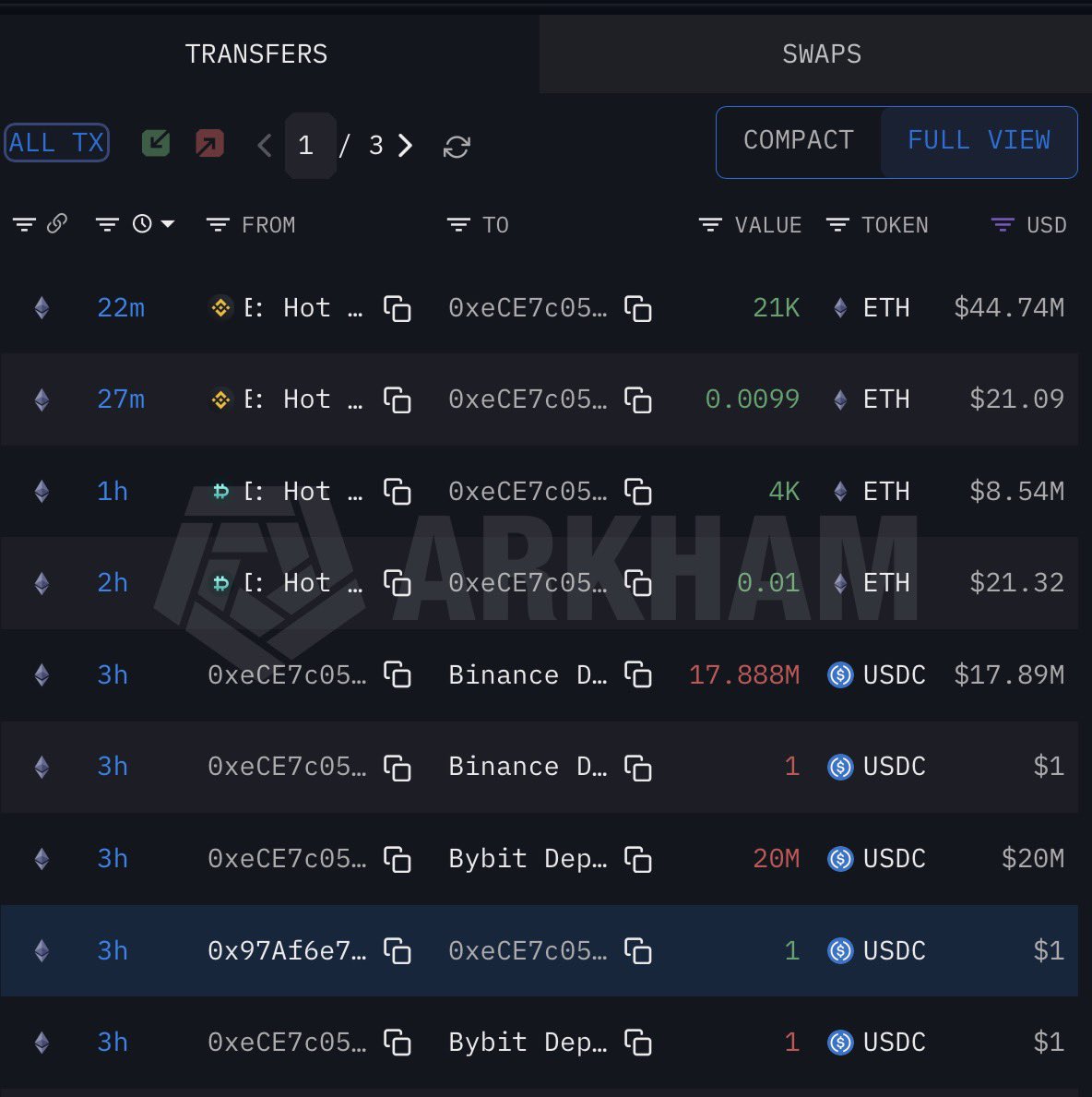Copy Binance deposit address in $1 row
The height and width of the screenshot is (1097, 1092).
(638, 768)
